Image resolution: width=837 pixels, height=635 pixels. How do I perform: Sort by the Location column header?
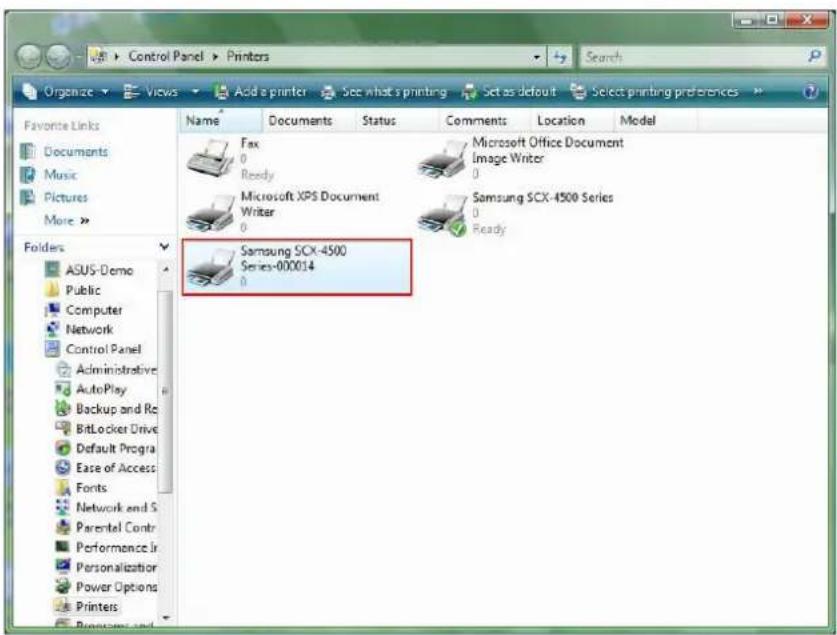pyautogui.click(x=572, y=121)
